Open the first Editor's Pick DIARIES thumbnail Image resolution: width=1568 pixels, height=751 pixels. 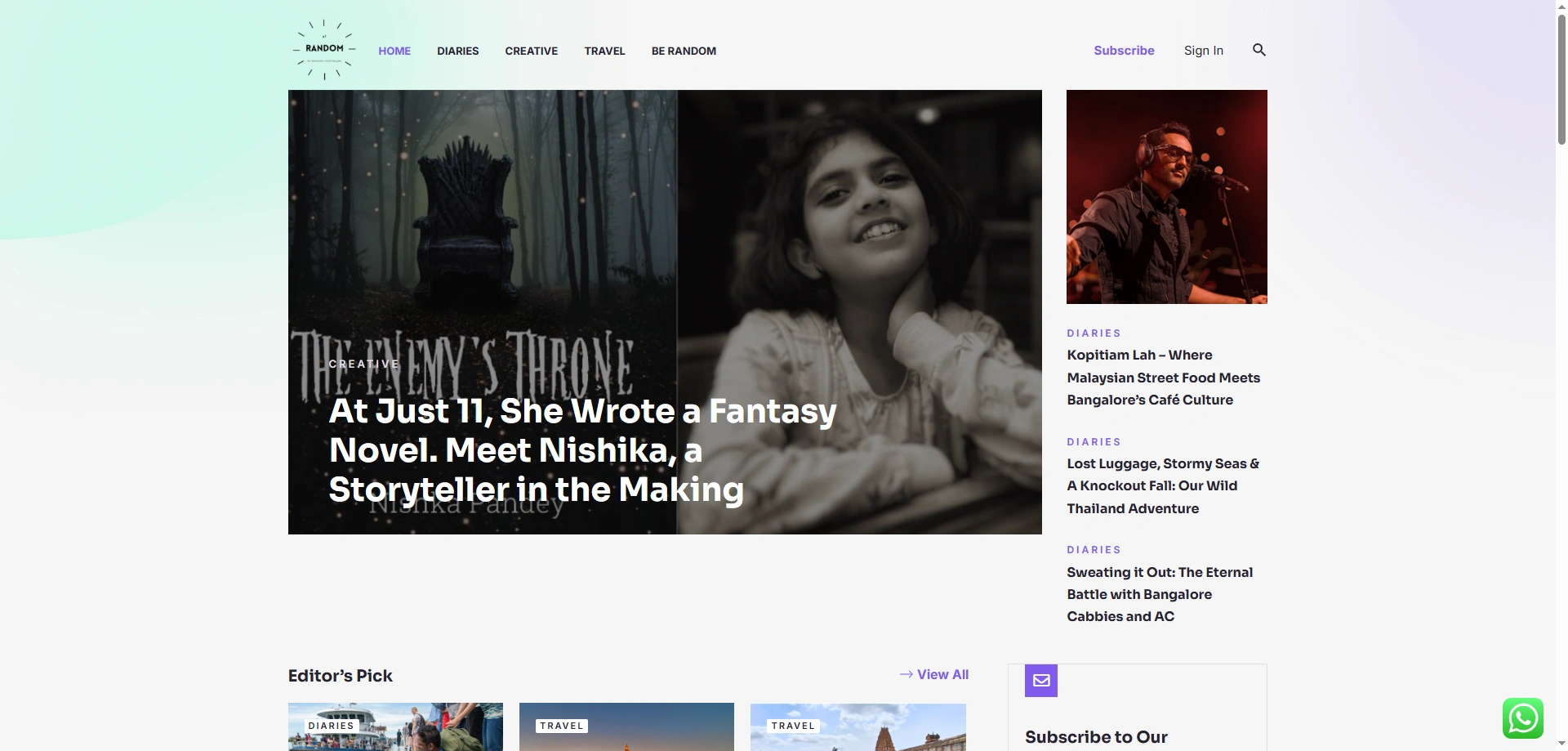pyautogui.click(x=395, y=726)
